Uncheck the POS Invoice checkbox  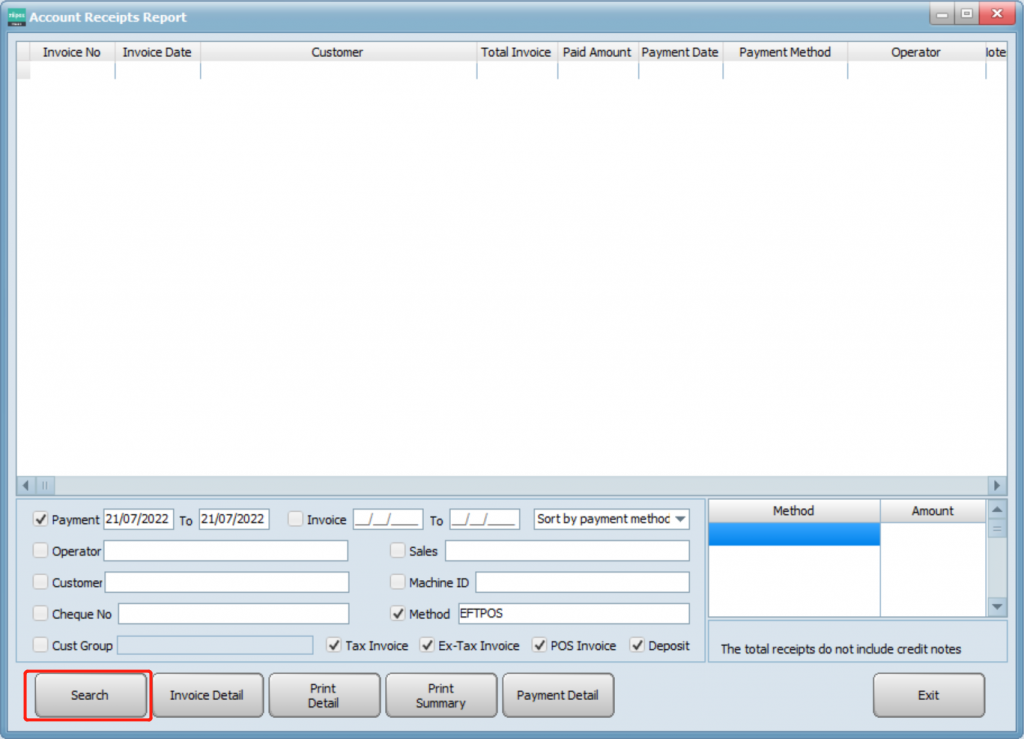point(540,645)
